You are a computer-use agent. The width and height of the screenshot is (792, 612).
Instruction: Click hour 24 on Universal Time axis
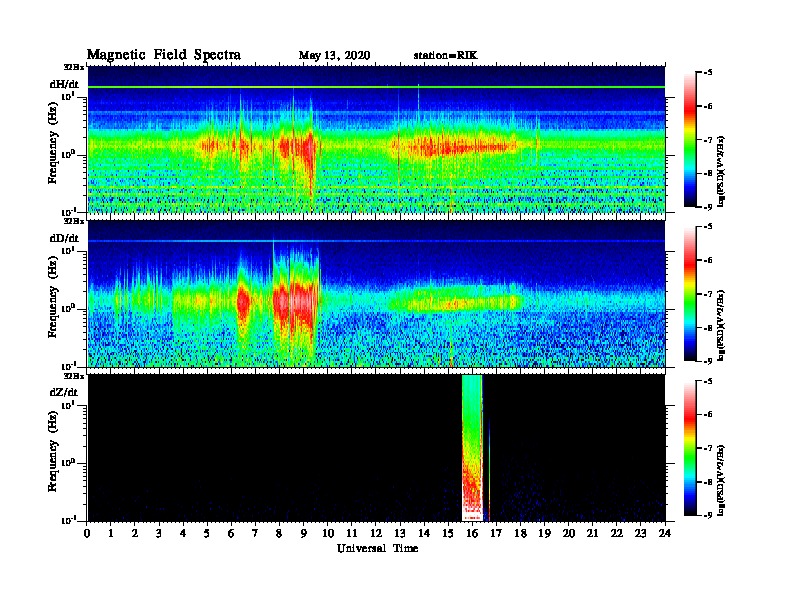point(664,533)
